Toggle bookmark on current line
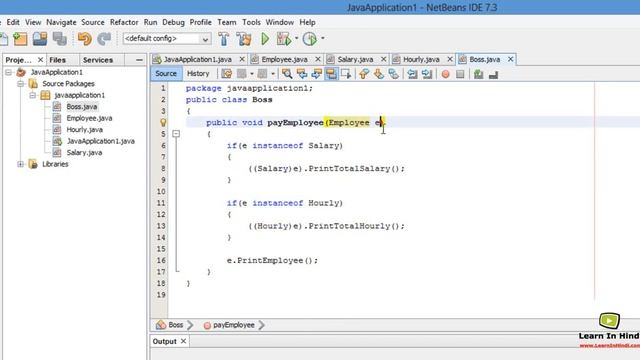This screenshot has height=360, width=640. 393,74
